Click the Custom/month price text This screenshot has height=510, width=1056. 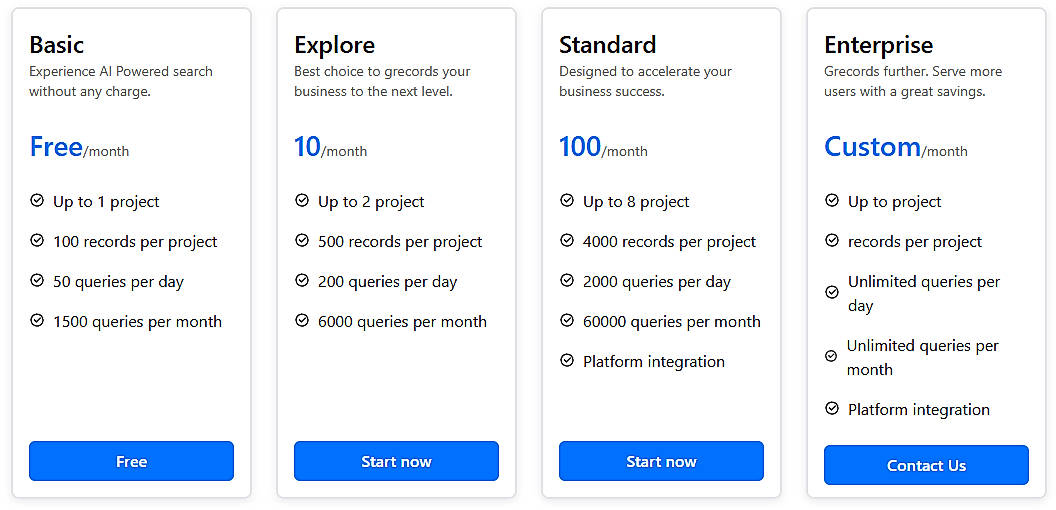(895, 148)
